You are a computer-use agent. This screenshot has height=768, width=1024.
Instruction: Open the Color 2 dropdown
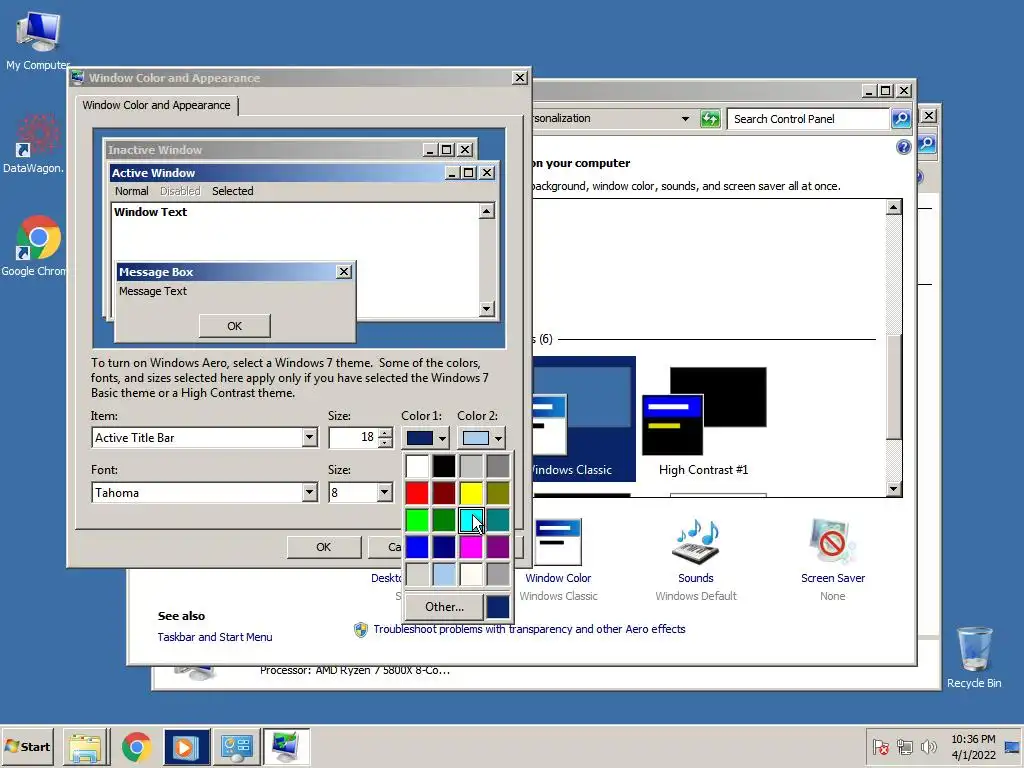(482, 438)
